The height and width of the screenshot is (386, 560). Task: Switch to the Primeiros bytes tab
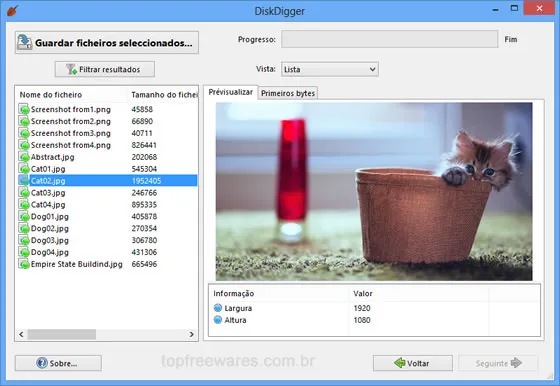click(288, 93)
